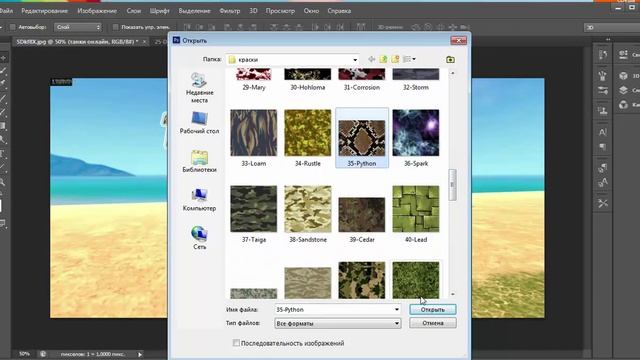Go to the Desktop shortcut in sidebar
This screenshot has height=360, width=640.
point(199,122)
